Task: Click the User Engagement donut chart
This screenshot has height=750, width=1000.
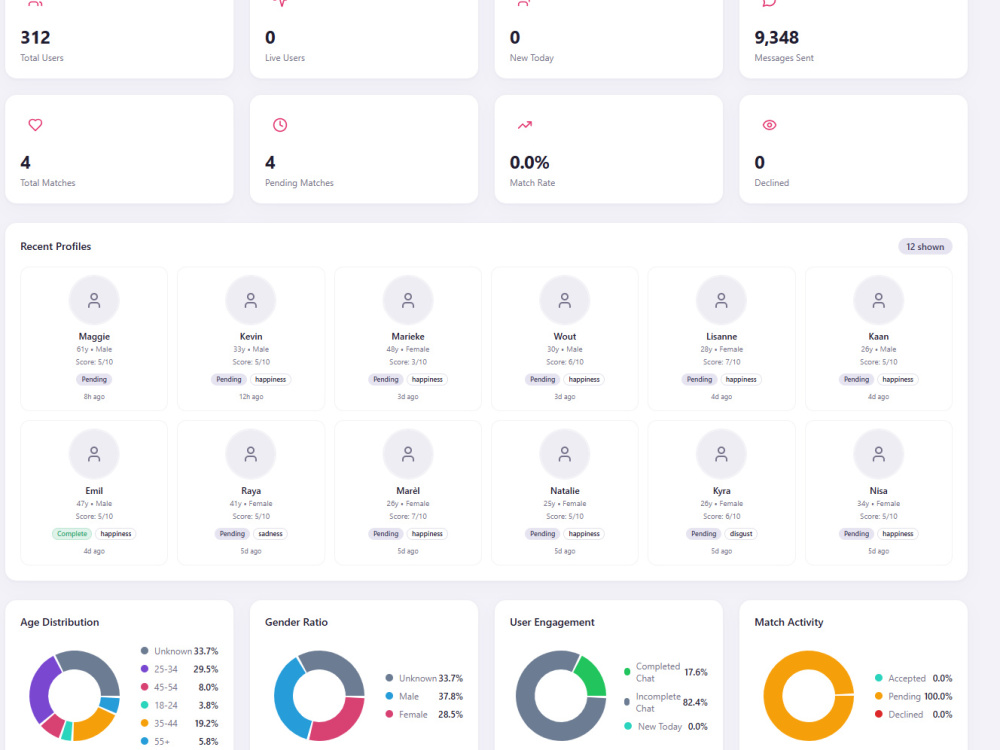Action: [561, 696]
